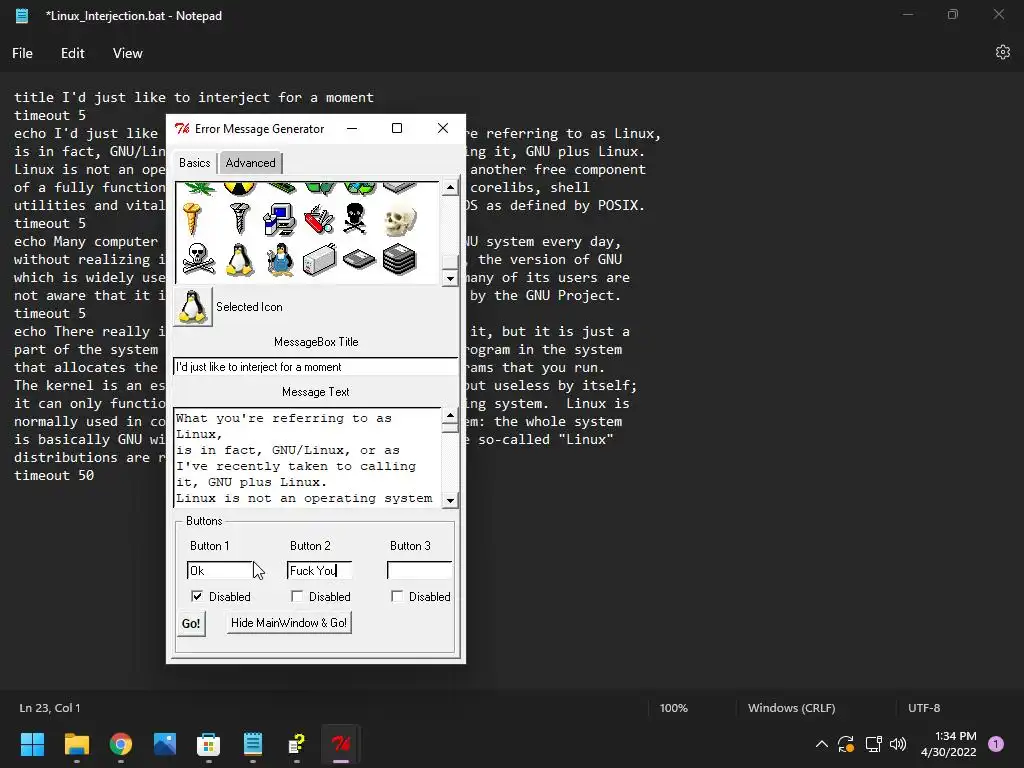Switch to the Basics tab
The width and height of the screenshot is (1024, 768).
click(195, 163)
